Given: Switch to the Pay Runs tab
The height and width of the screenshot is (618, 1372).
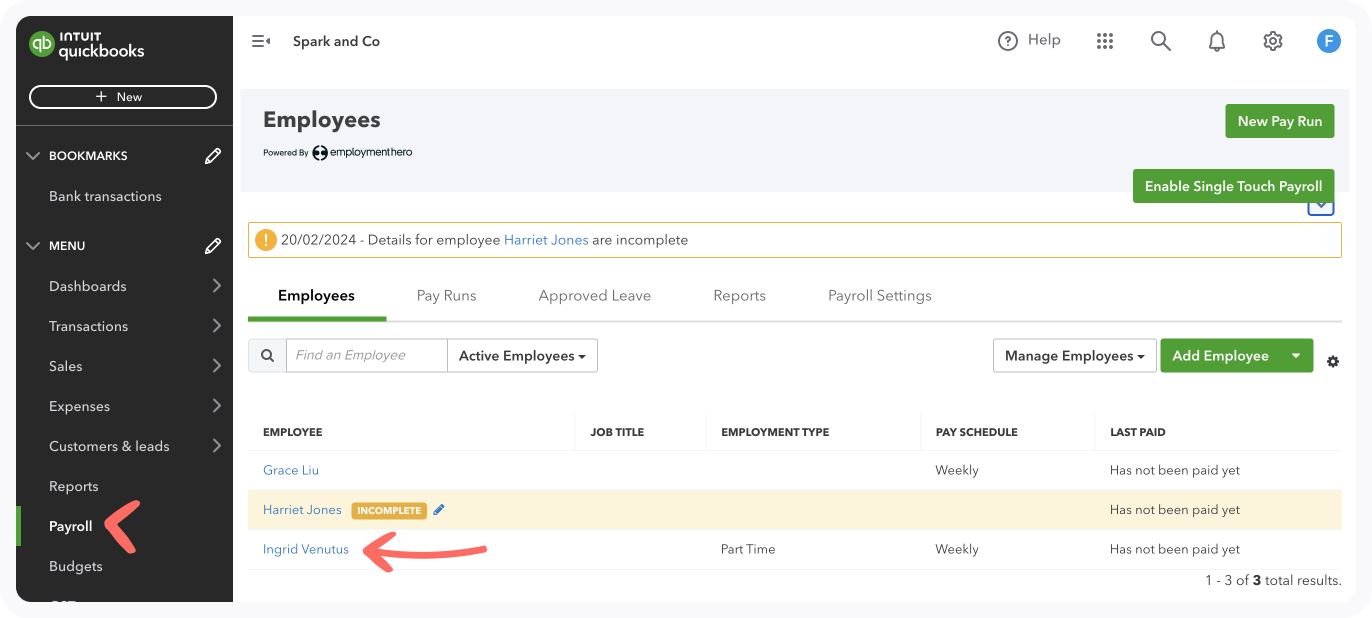Looking at the screenshot, I should (x=446, y=295).
